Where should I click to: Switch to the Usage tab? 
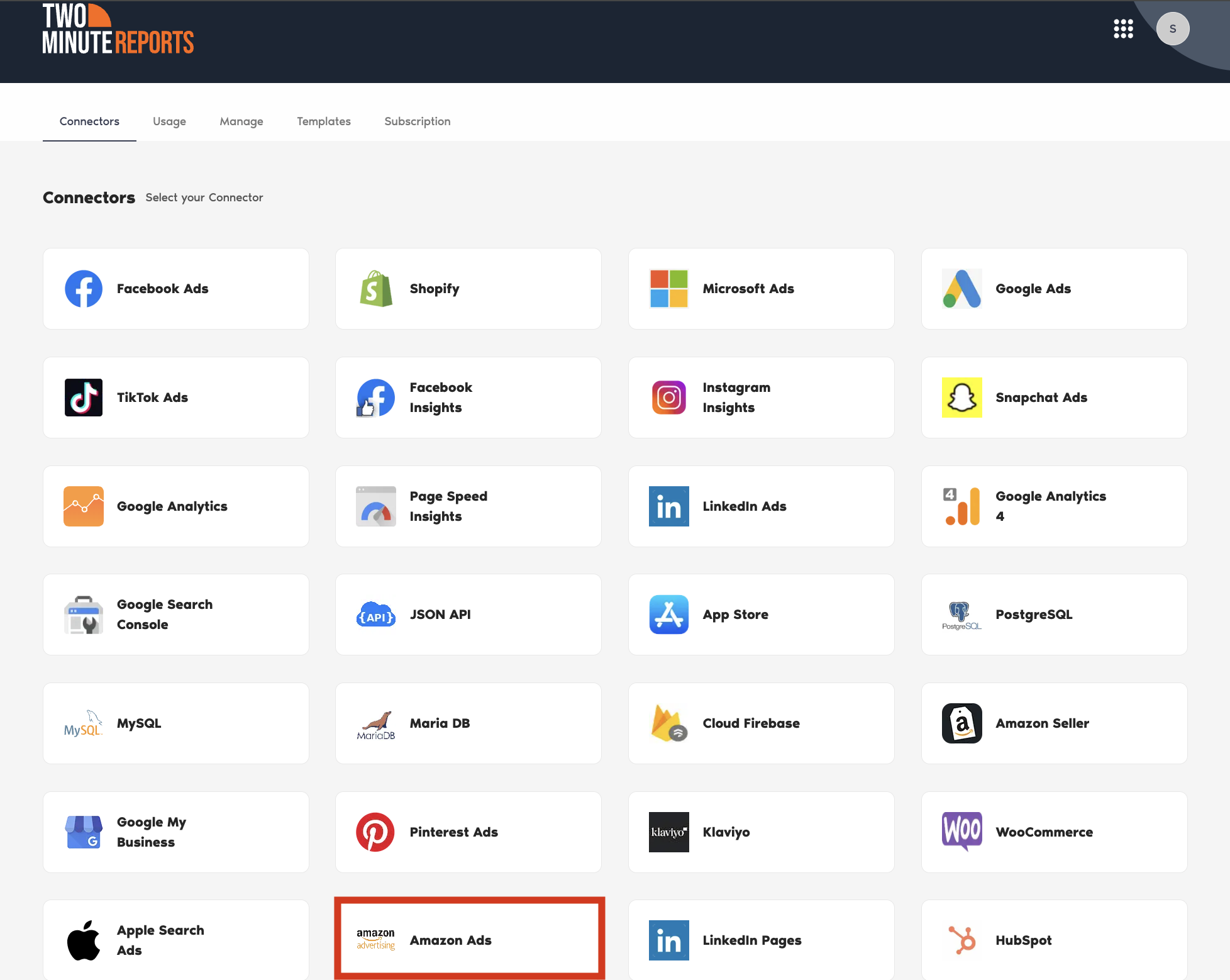[169, 121]
